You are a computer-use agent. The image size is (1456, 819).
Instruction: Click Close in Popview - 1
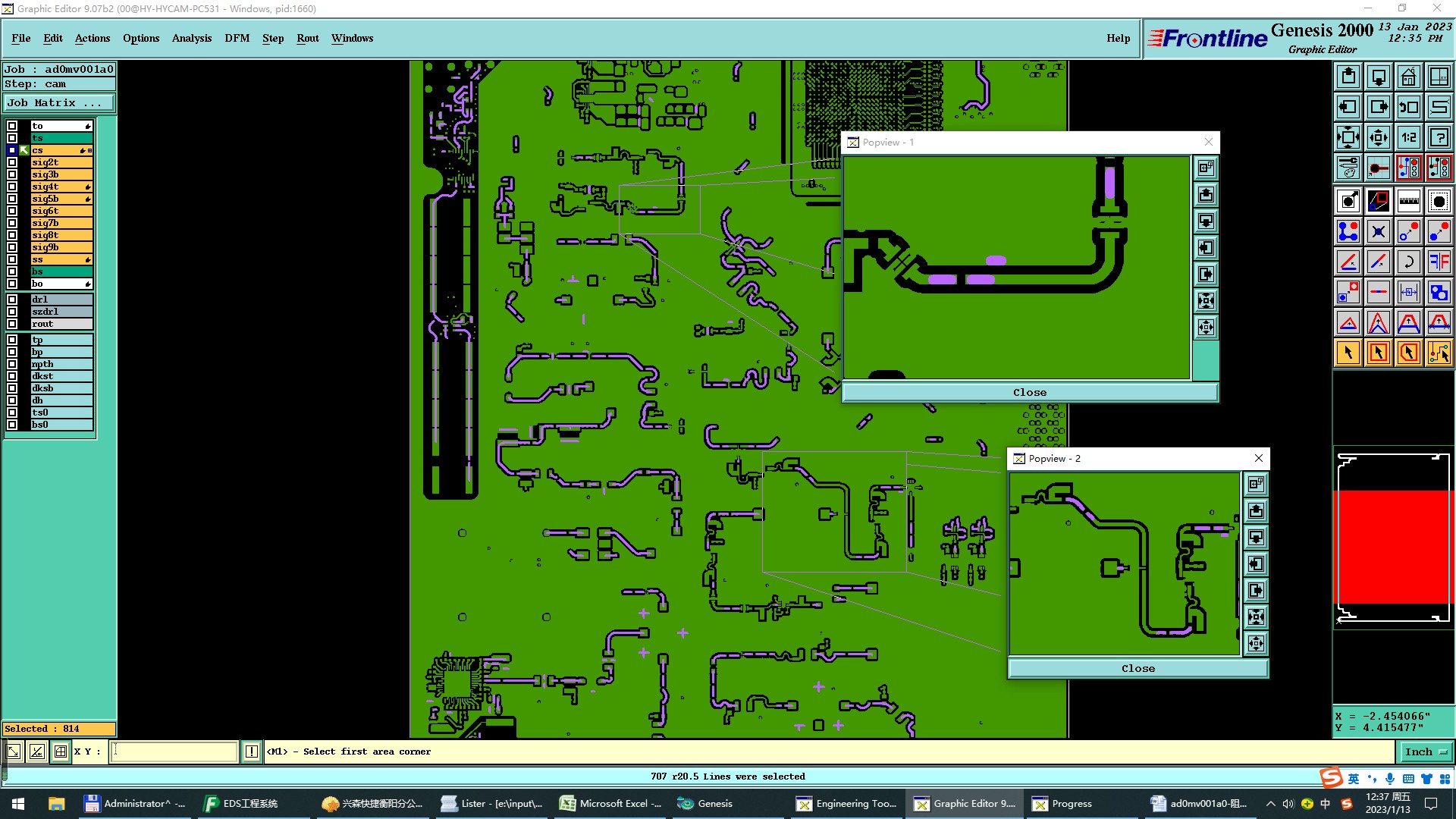1030,392
